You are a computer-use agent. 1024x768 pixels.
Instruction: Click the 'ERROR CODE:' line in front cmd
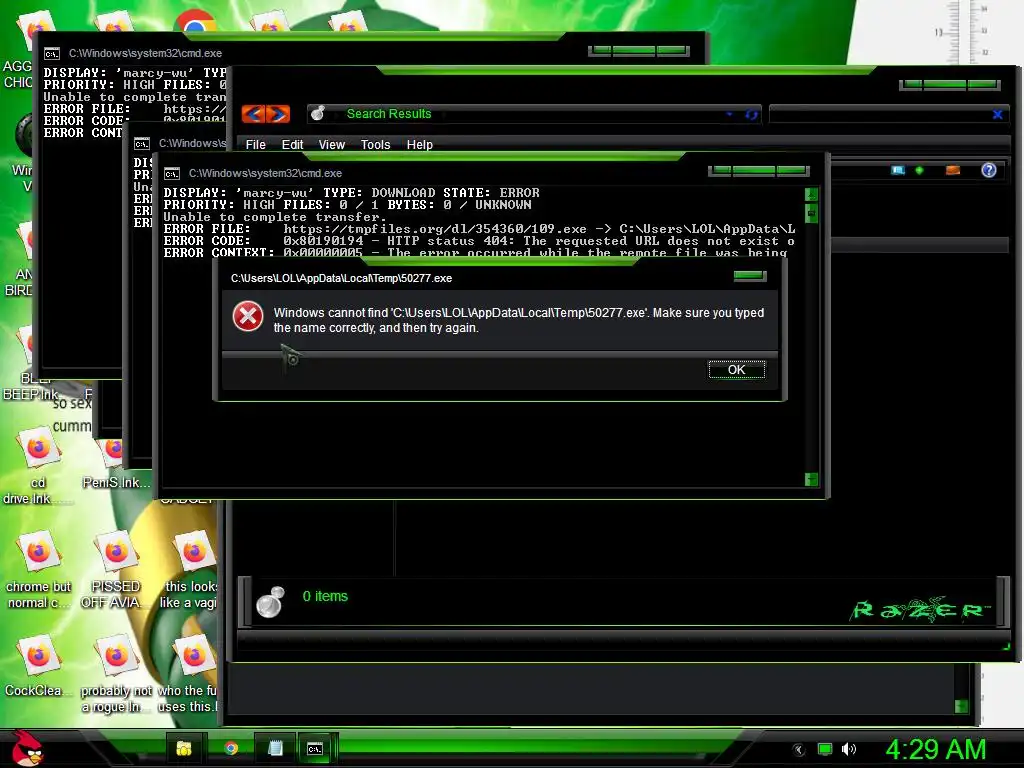click(479, 241)
